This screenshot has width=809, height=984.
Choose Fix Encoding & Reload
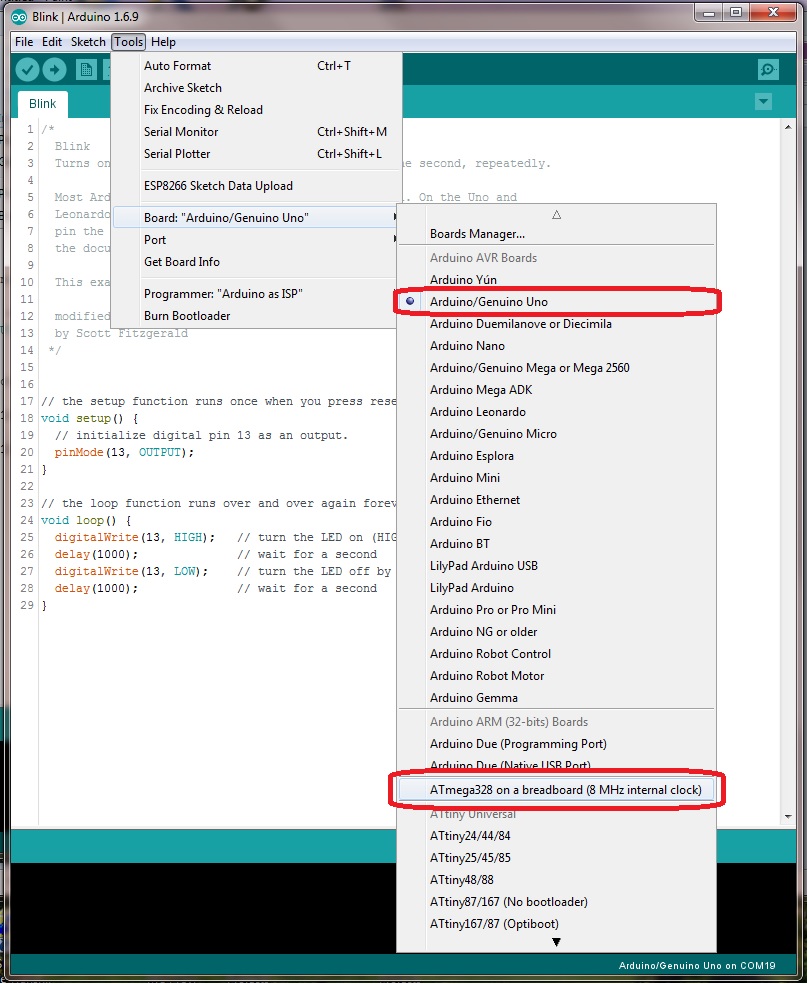click(x=256, y=110)
